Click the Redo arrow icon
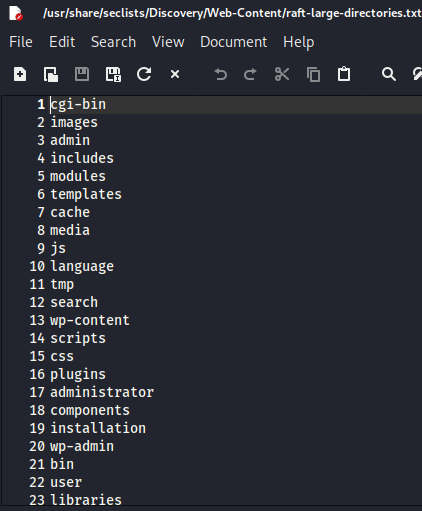The height and width of the screenshot is (511, 422). [250, 74]
